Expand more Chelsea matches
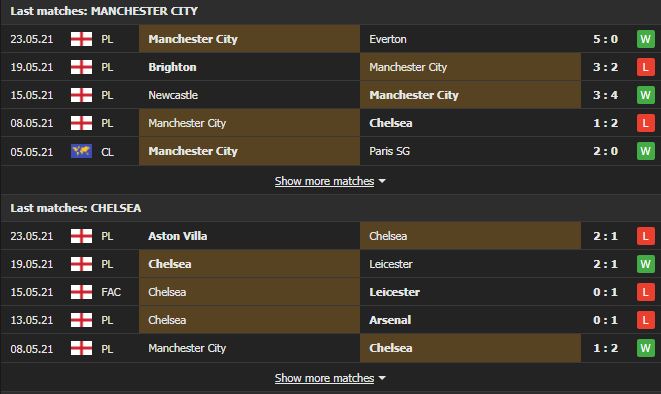The height and width of the screenshot is (394, 661). 324,378
